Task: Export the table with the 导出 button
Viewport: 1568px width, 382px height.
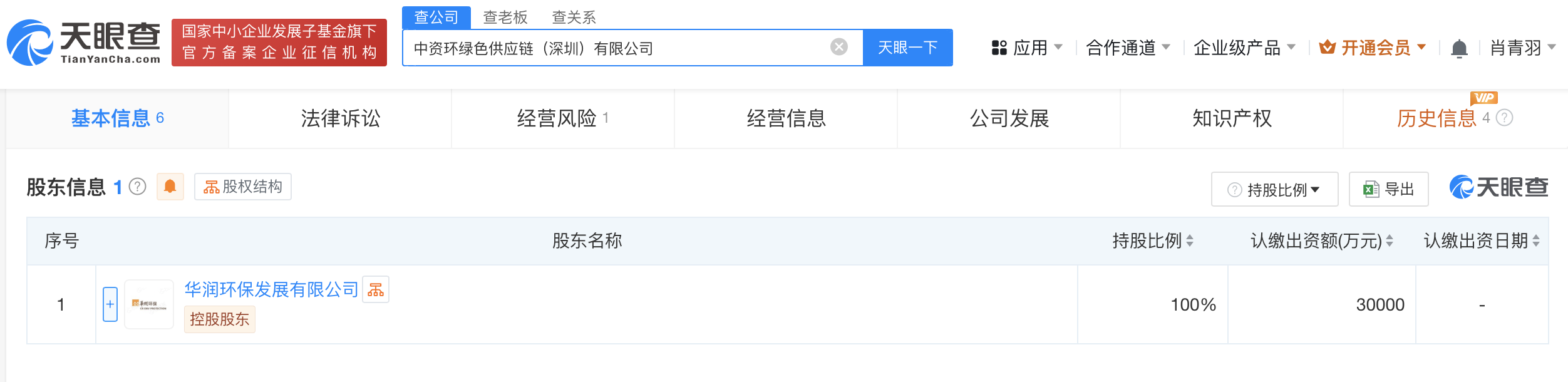Action: 1388,189
